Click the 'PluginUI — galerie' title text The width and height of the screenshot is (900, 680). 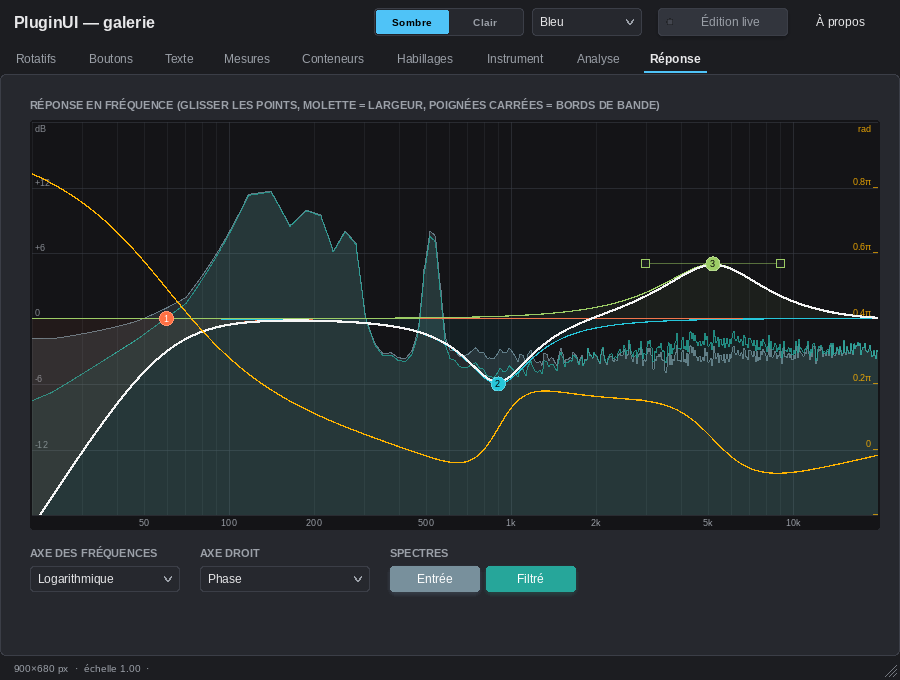[84, 22]
